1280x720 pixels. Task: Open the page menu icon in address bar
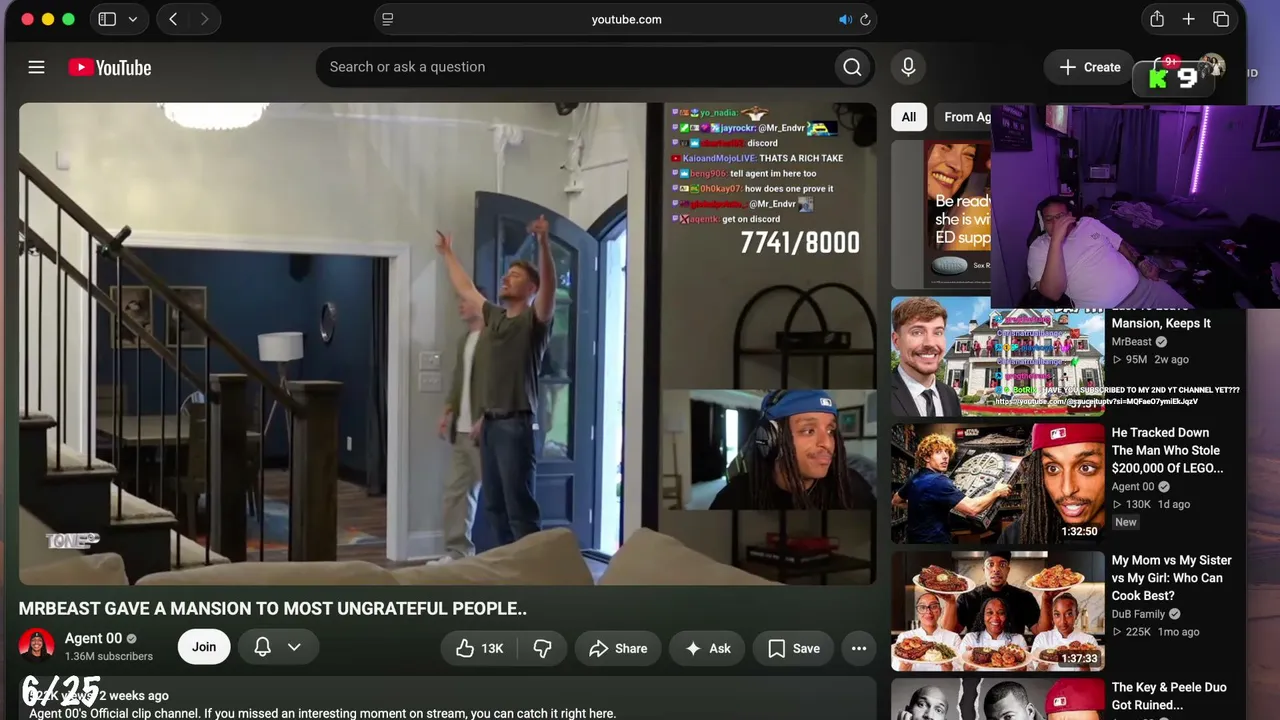pos(388,19)
